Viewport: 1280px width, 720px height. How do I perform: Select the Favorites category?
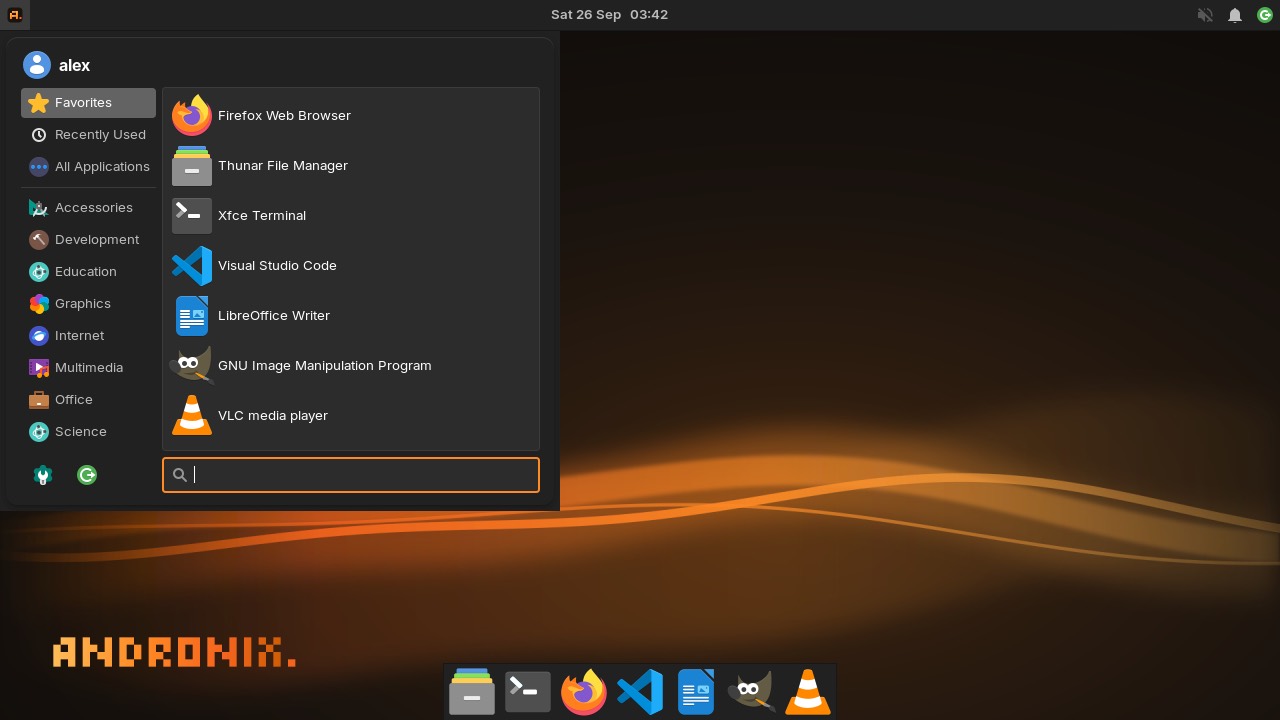click(88, 103)
